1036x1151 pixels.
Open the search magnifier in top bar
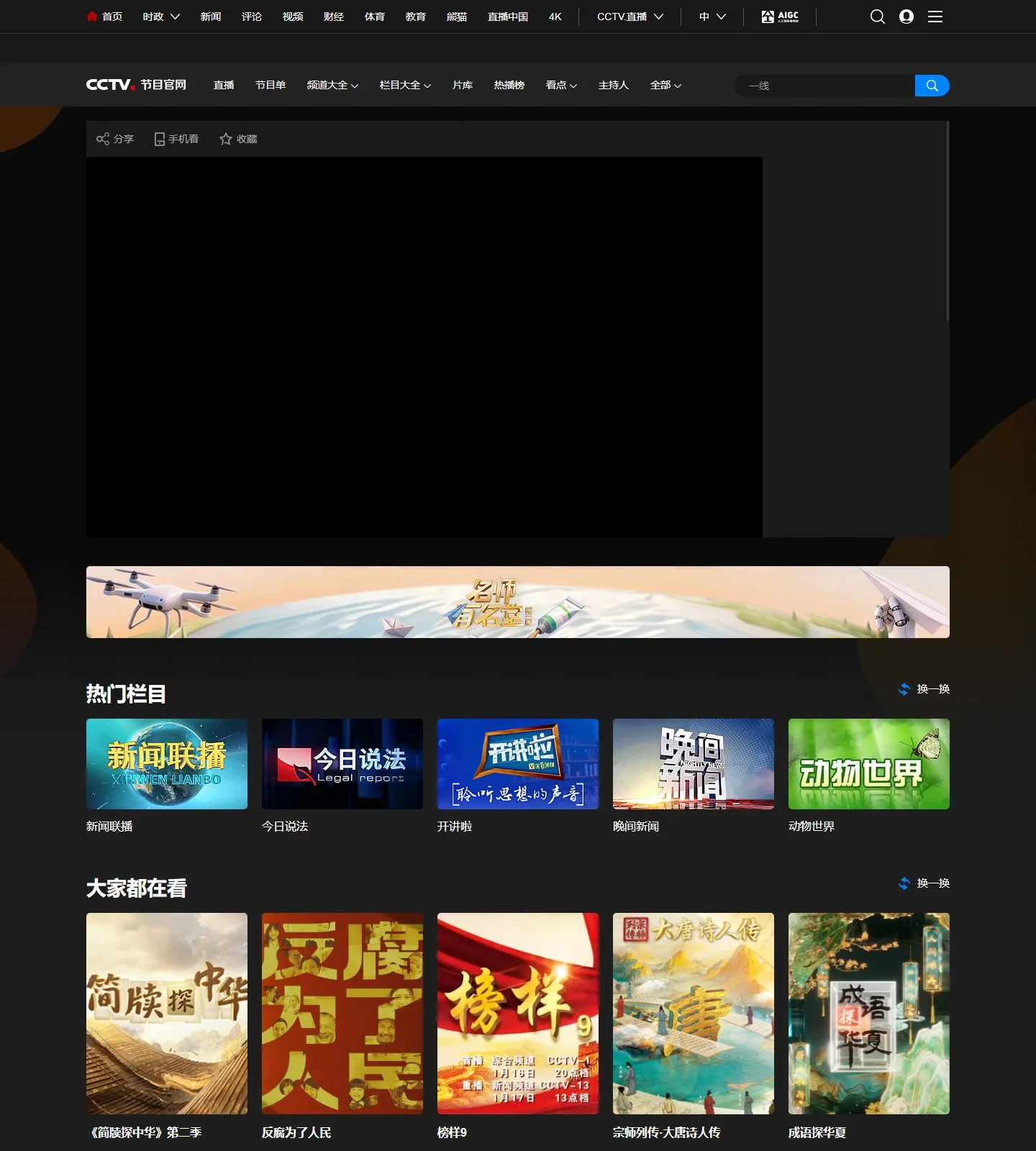point(877,17)
